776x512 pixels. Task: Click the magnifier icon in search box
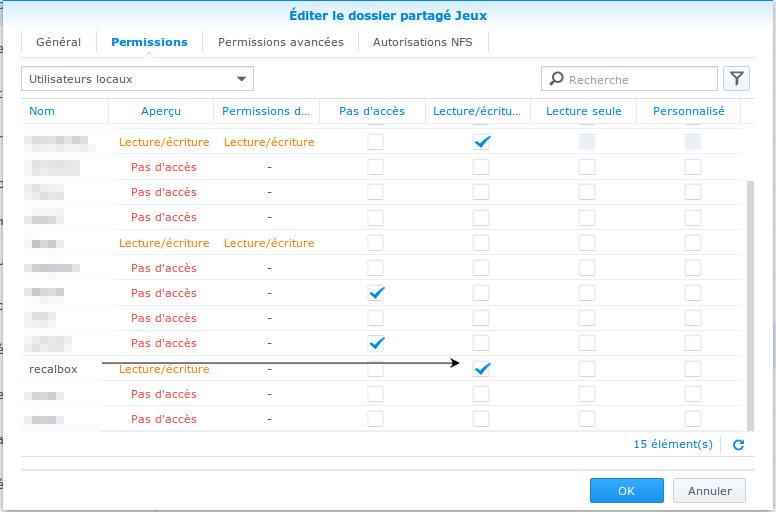tap(556, 79)
